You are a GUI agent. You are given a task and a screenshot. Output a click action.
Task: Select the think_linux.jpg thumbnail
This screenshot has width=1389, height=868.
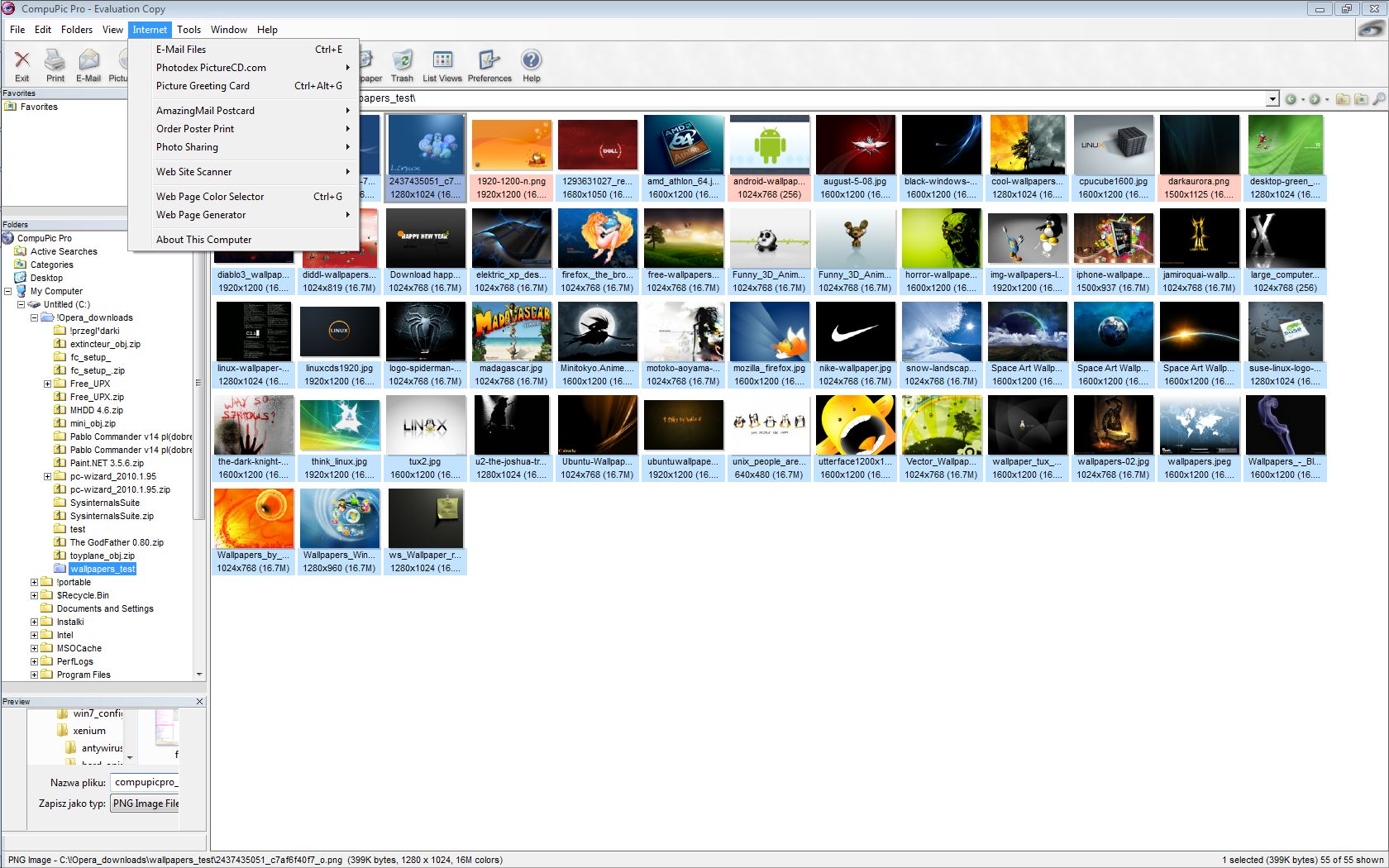pyautogui.click(x=339, y=437)
